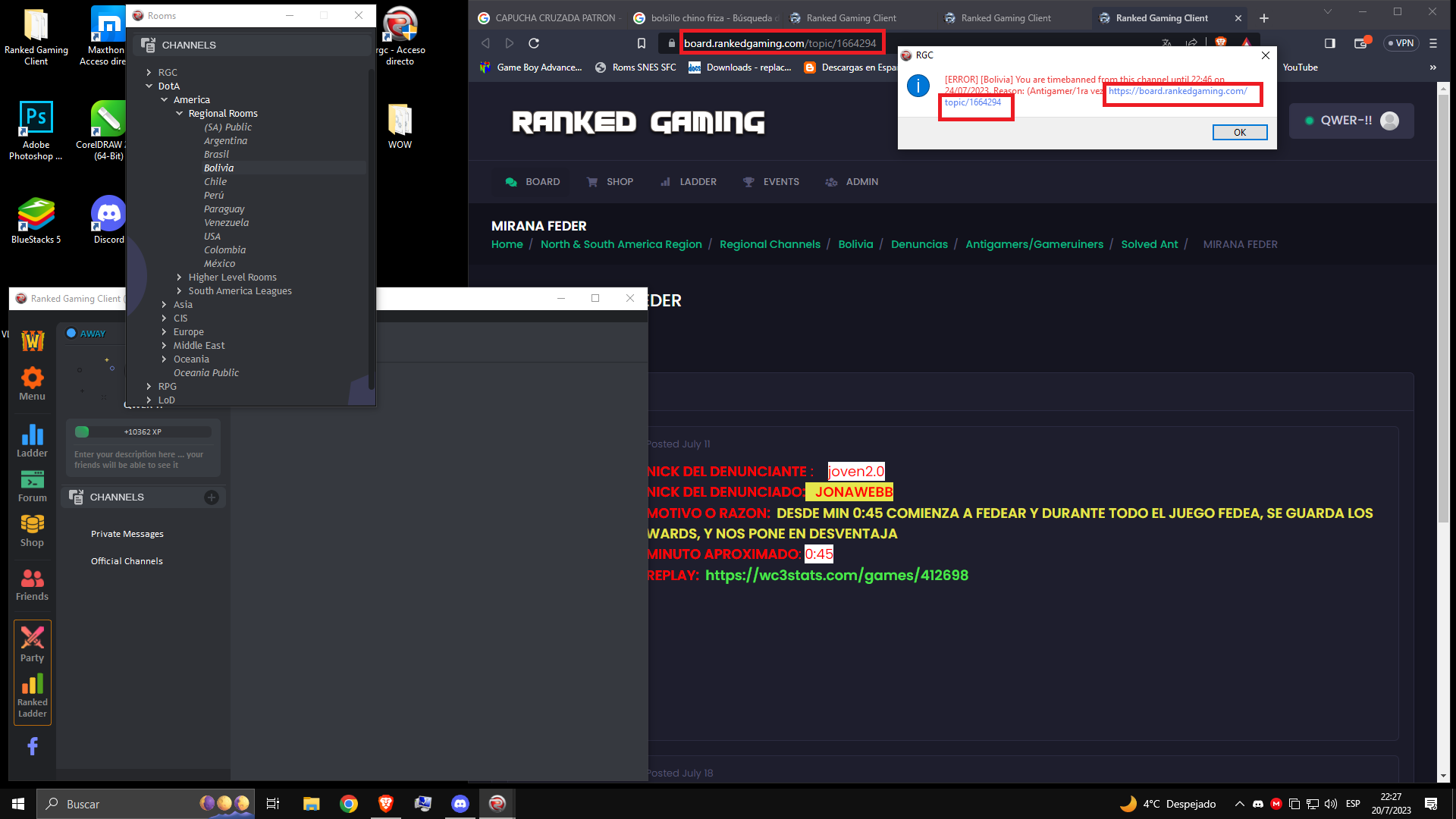Click XP progress bar in client
The width and height of the screenshot is (1456, 819).
pos(143,432)
